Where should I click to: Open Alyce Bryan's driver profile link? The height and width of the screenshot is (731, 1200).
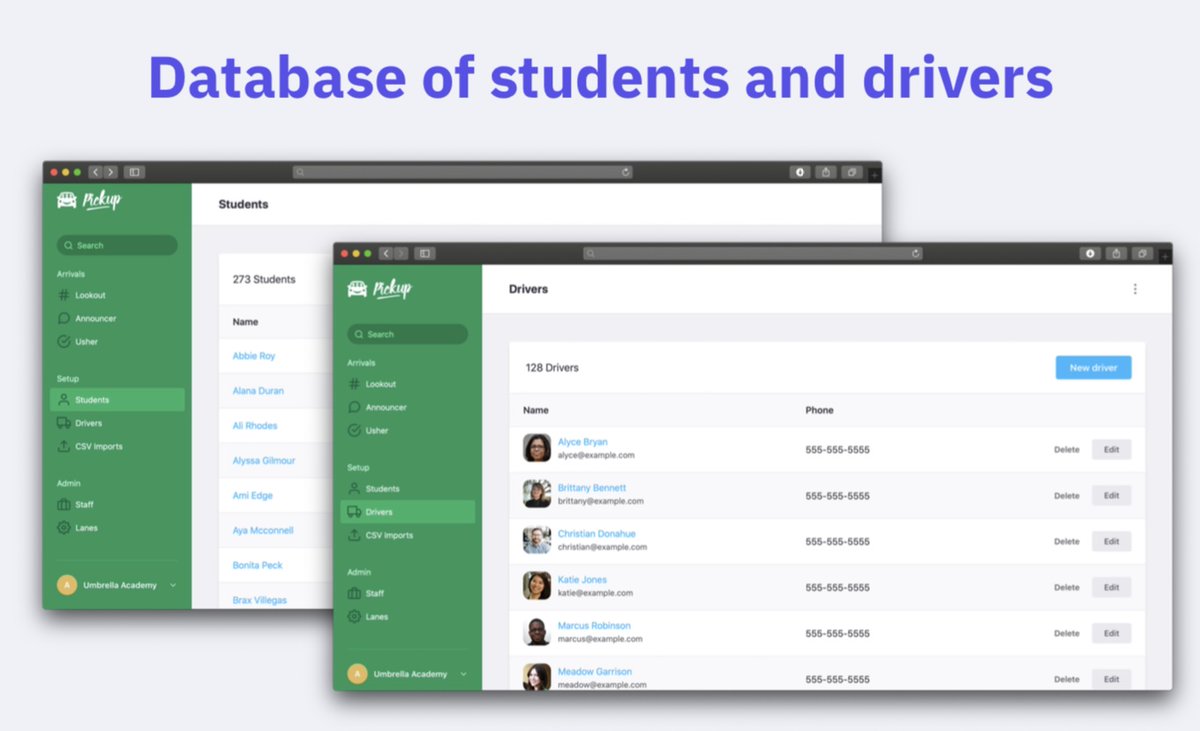[582, 442]
